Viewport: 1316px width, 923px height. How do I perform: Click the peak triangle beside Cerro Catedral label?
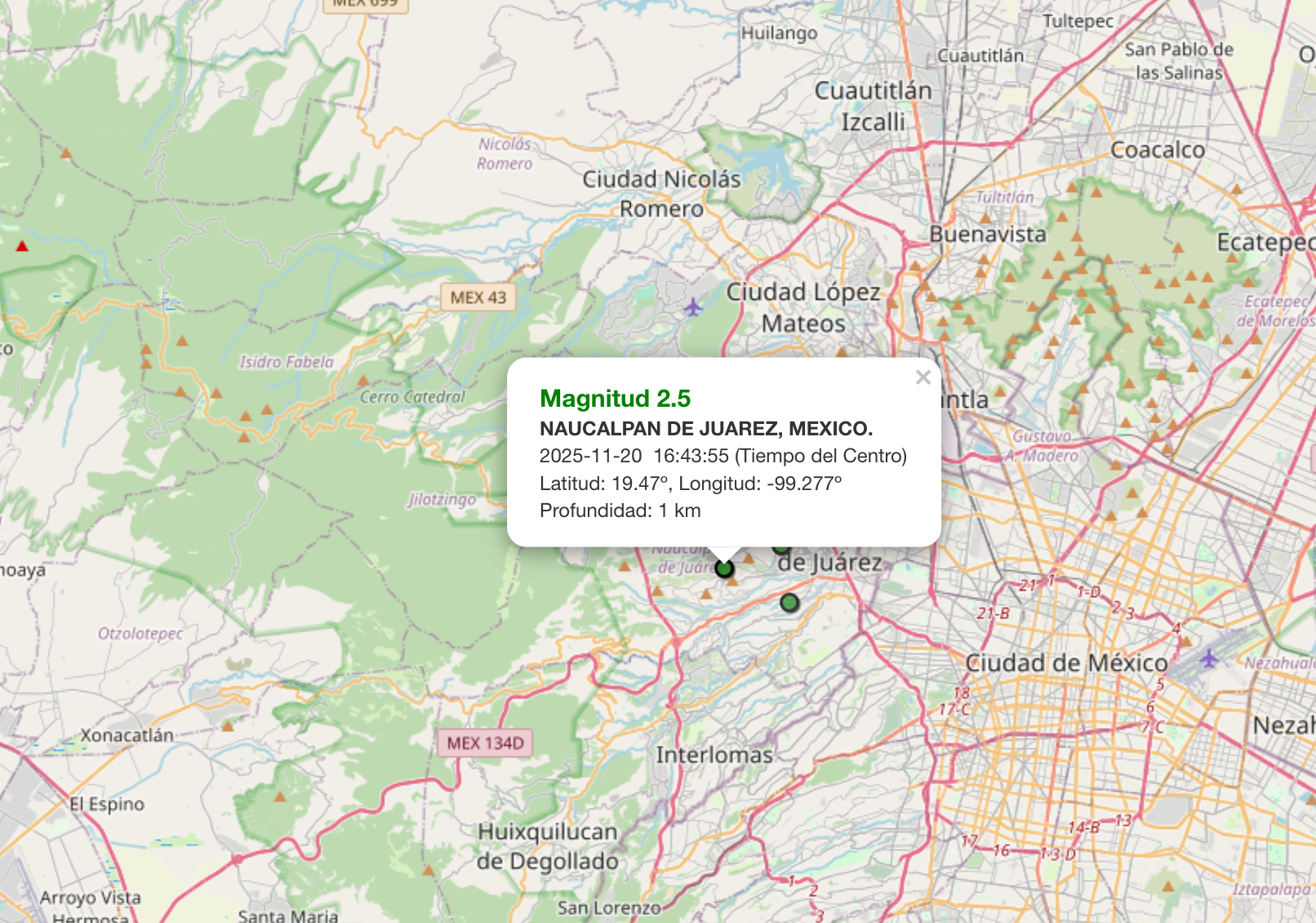point(363,381)
